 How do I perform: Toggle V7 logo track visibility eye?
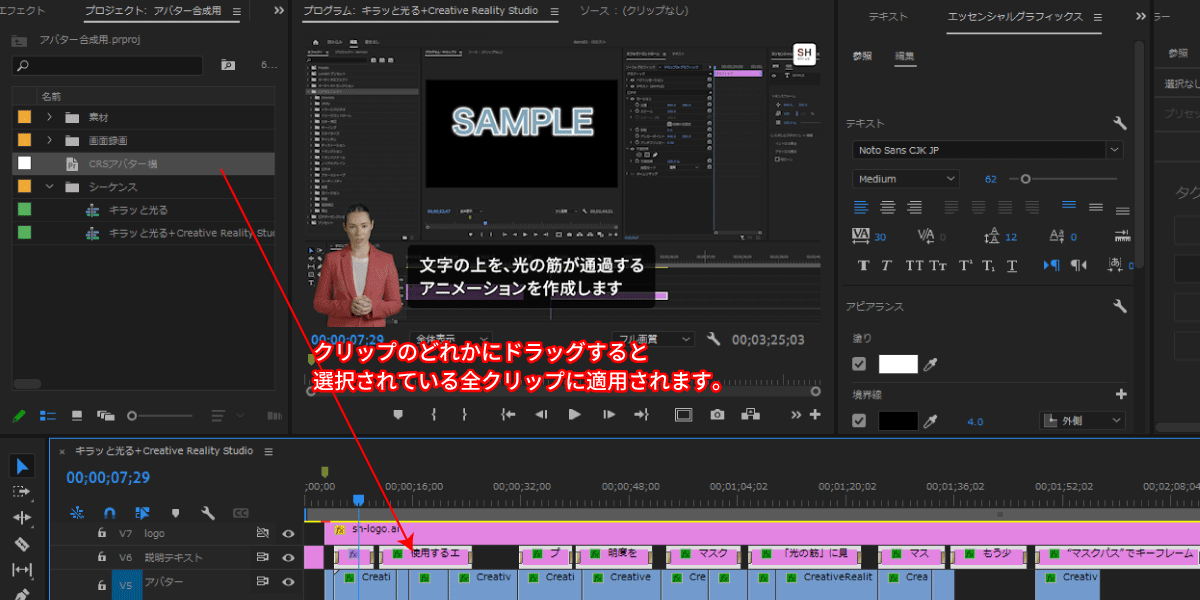pos(288,533)
